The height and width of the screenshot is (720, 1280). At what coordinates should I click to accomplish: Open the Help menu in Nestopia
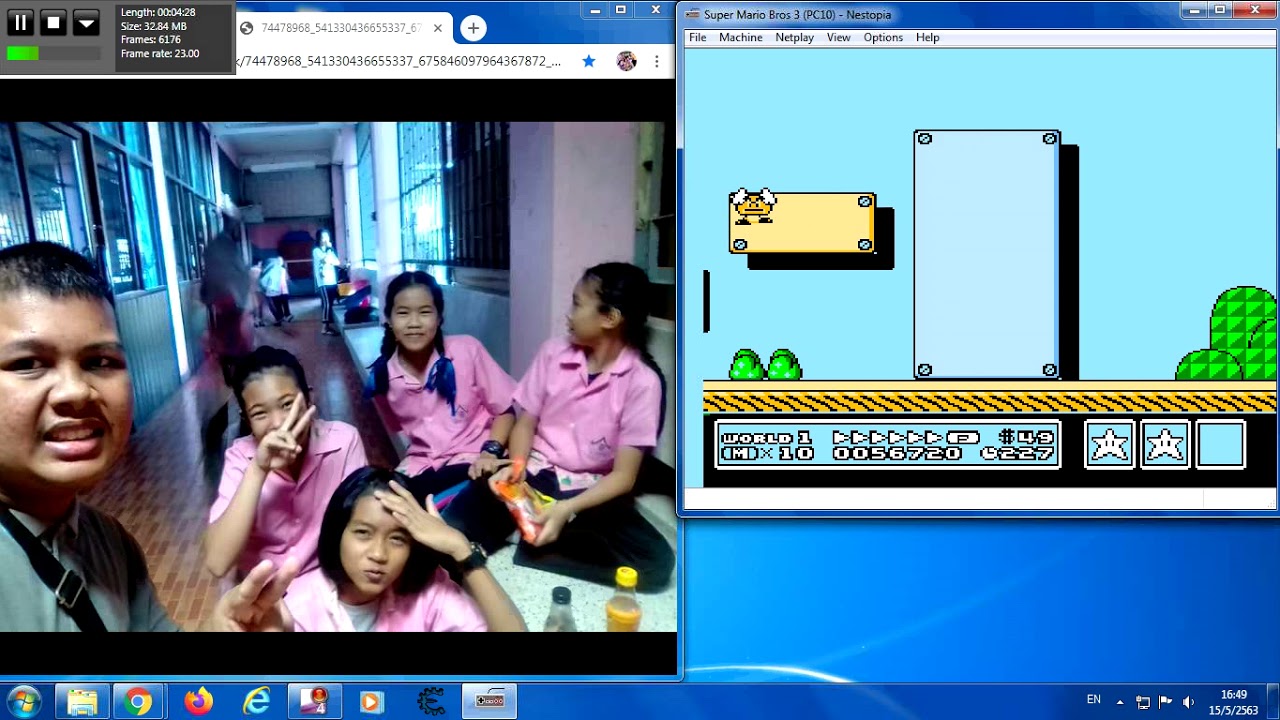coord(928,37)
